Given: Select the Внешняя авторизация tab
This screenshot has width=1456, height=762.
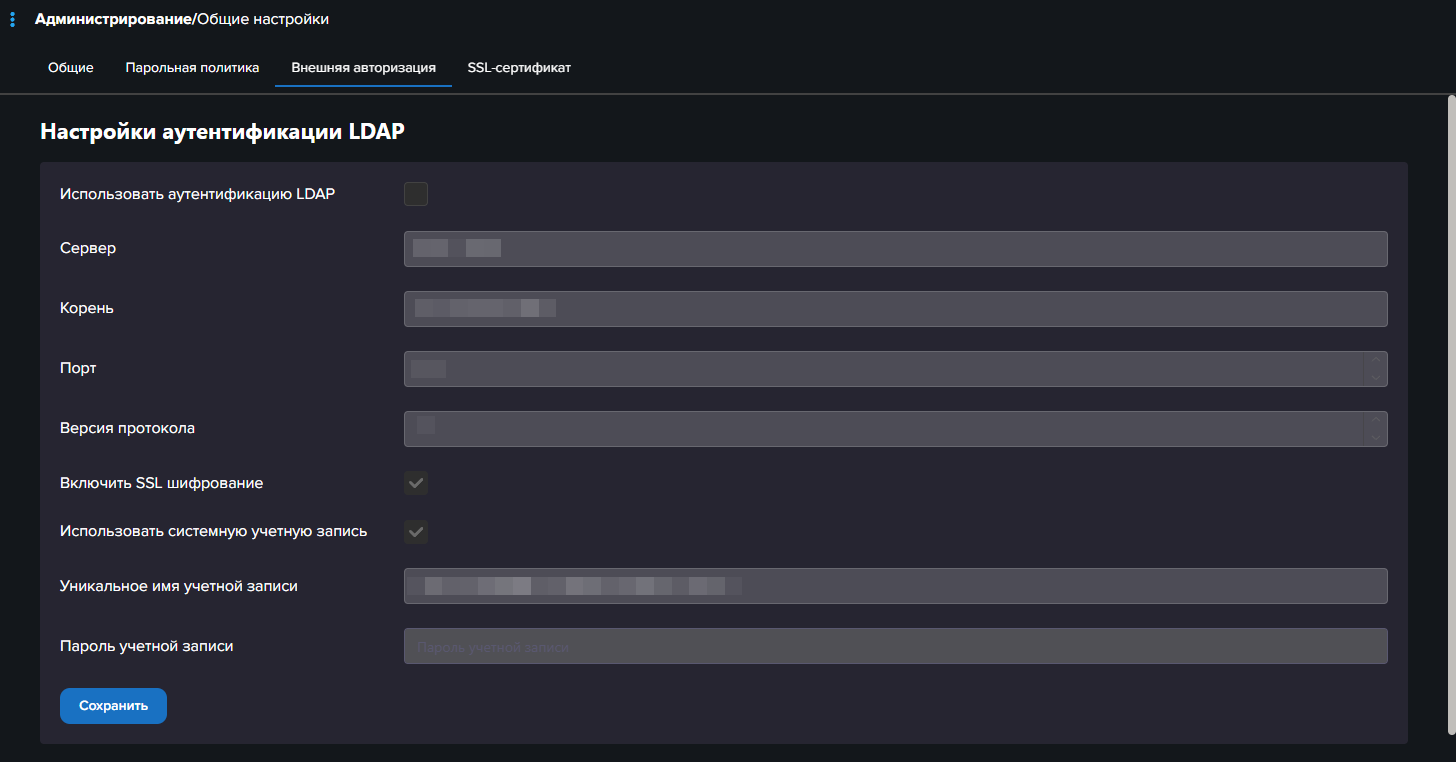Looking at the screenshot, I should click(x=363, y=68).
